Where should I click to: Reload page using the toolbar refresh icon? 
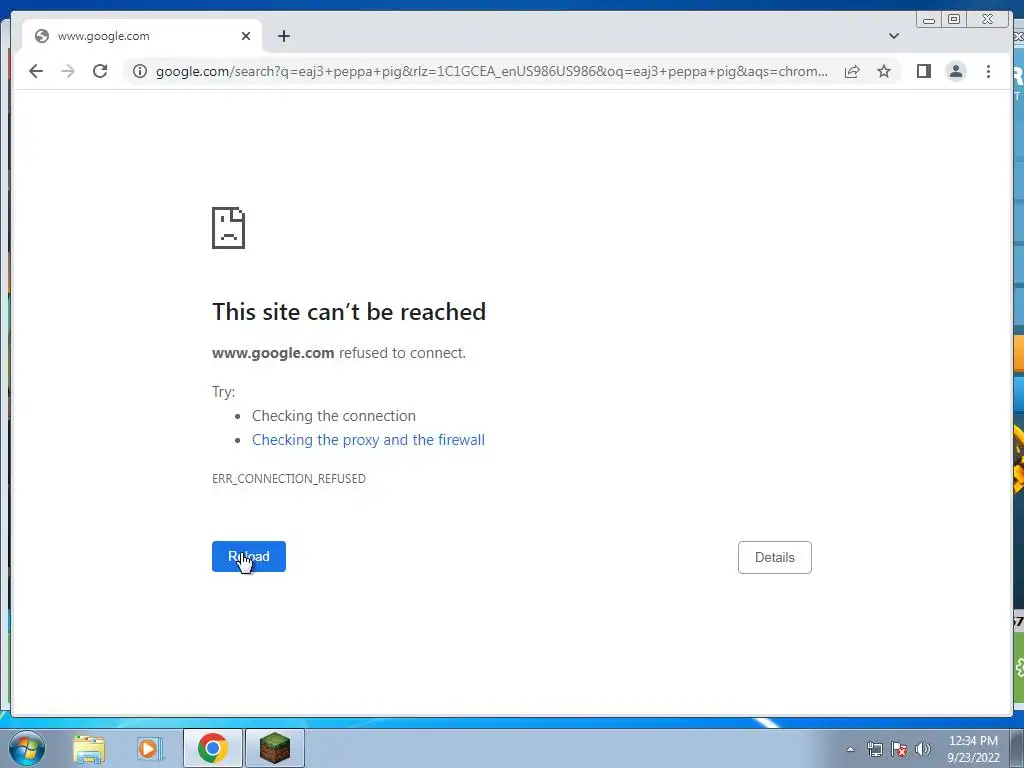(x=100, y=71)
